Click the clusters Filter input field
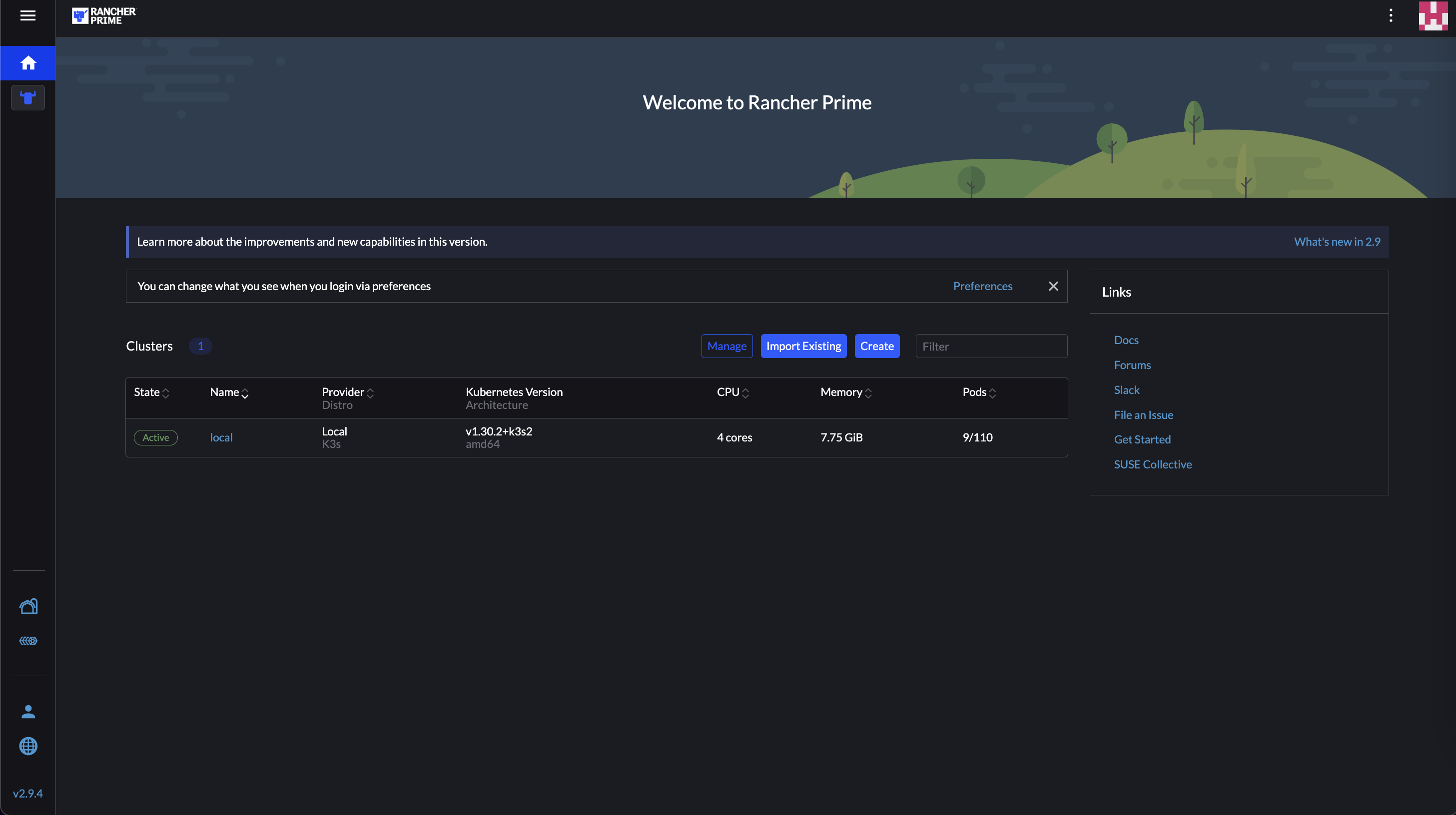1456x815 pixels. [x=991, y=346]
